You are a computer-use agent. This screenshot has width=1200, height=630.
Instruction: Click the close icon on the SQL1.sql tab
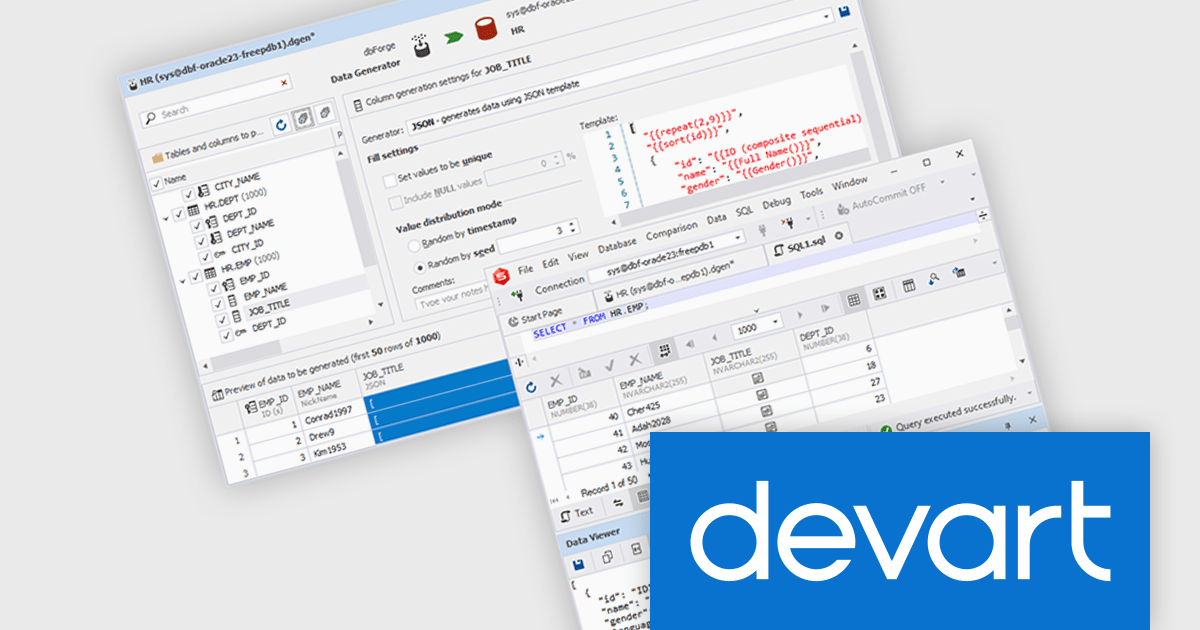[838, 235]
